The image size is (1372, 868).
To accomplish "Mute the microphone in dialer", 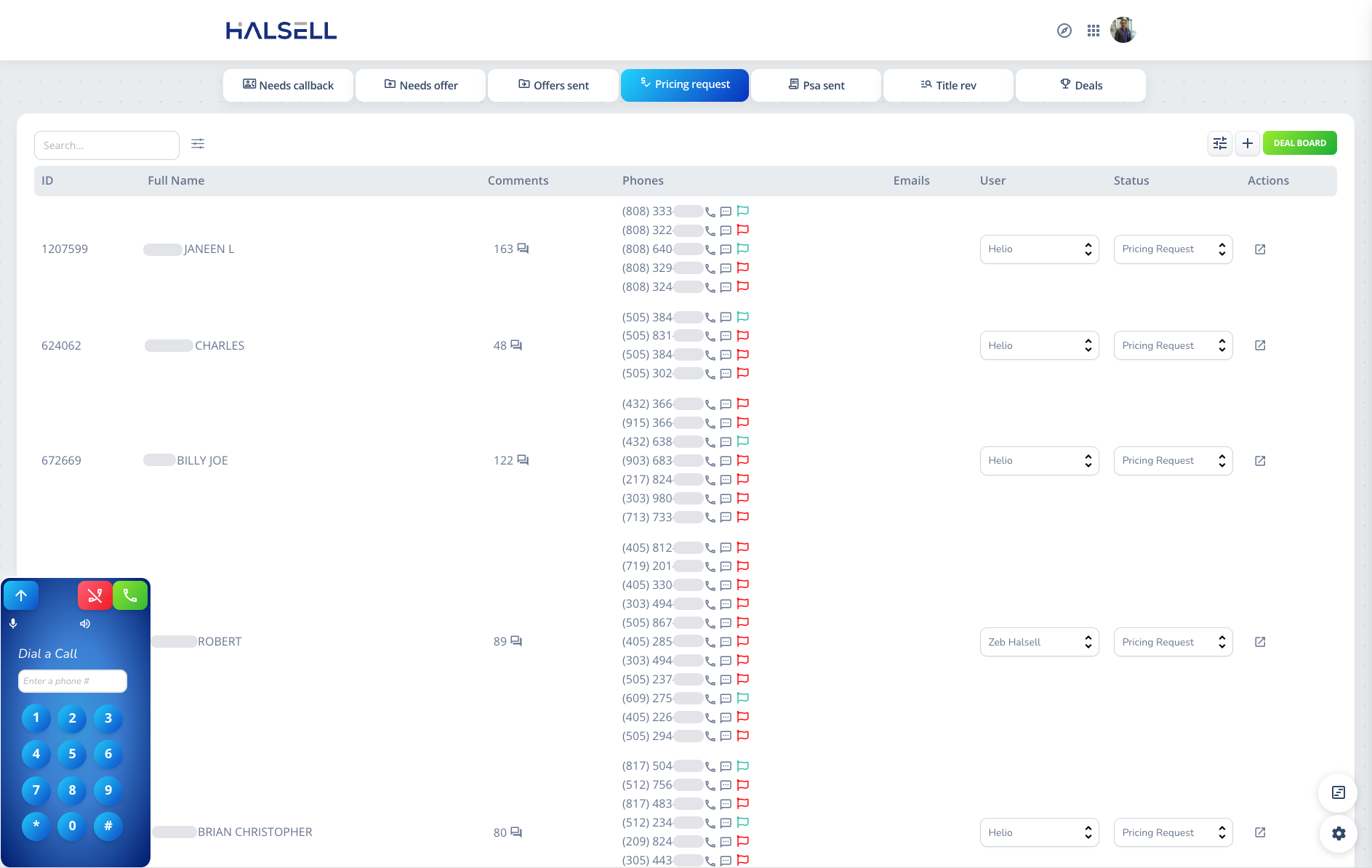I will tap(13, 624).
